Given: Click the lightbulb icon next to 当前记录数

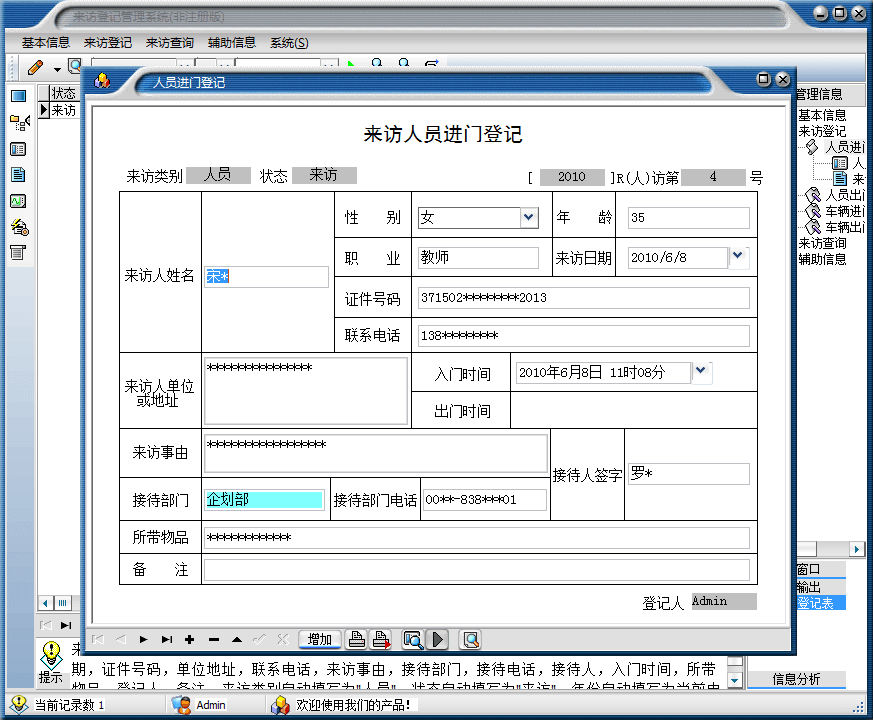Looking at the screenshot, I should [19, 704].
